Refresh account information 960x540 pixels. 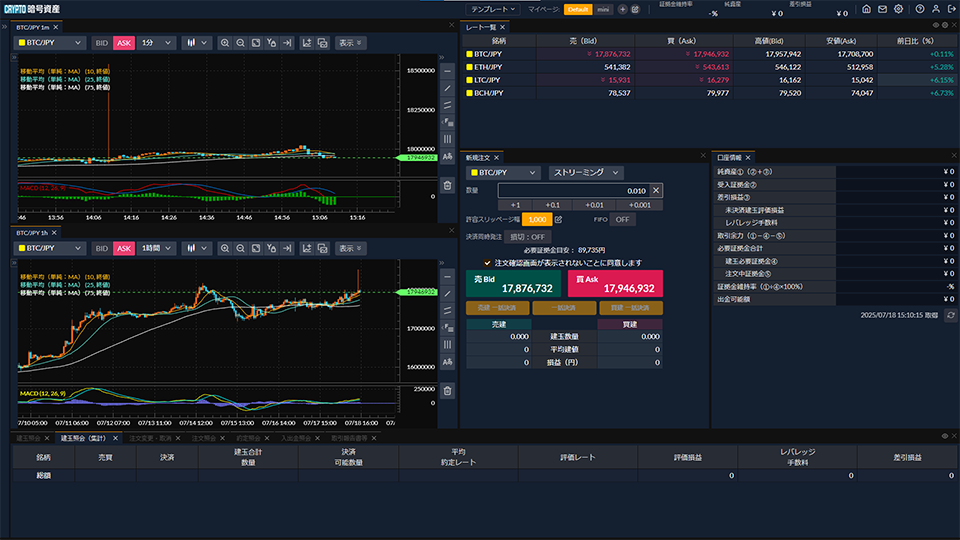click(951, 315)
